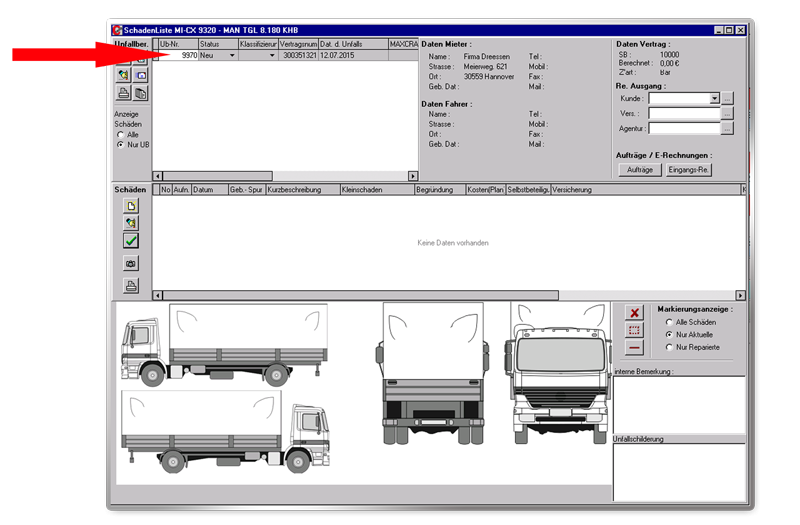This screenshot has width=800, height=525.
Task: Choose 'Alle Schäden' marking display option
Action: [x=669, y=322]
